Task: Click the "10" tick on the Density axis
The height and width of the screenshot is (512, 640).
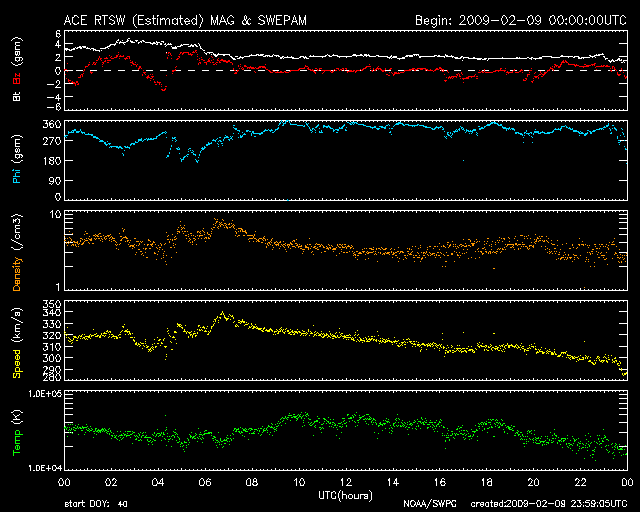Action: click(56, 214)
